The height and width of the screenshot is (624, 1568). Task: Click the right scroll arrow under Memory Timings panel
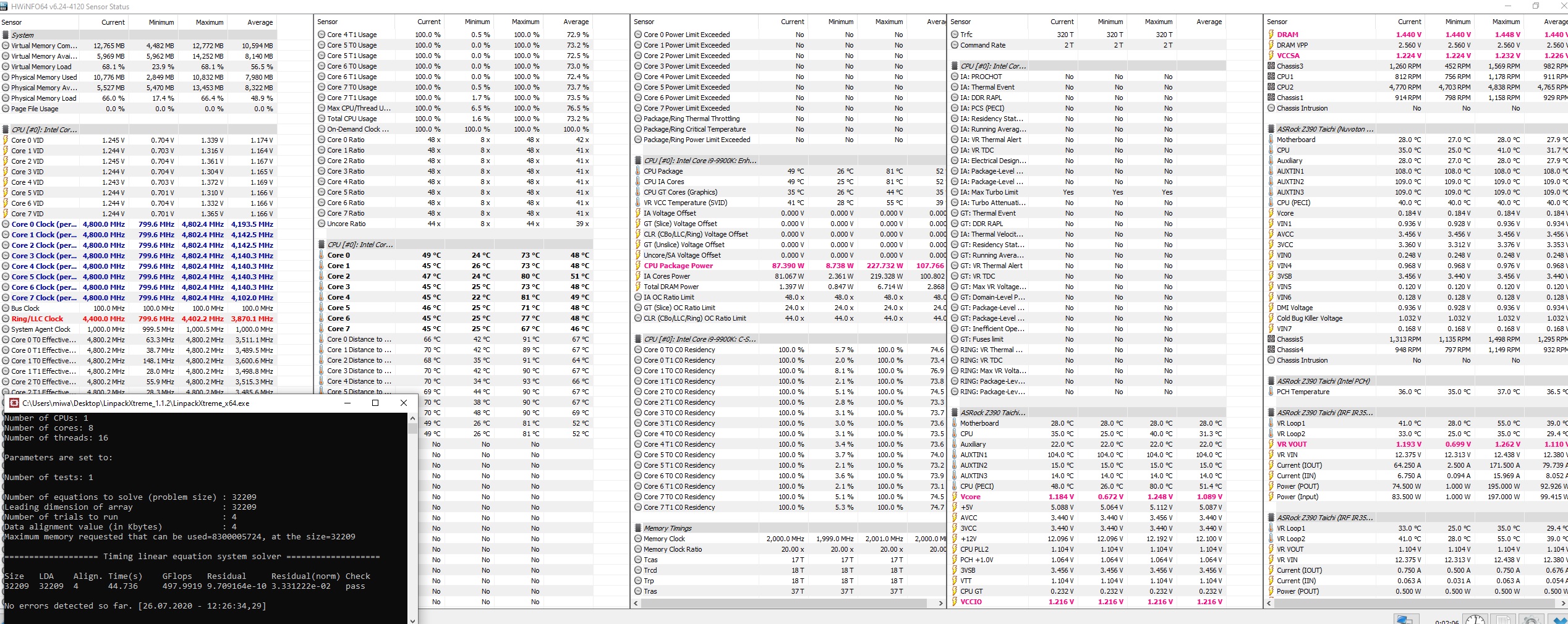(x=941, y=603)
